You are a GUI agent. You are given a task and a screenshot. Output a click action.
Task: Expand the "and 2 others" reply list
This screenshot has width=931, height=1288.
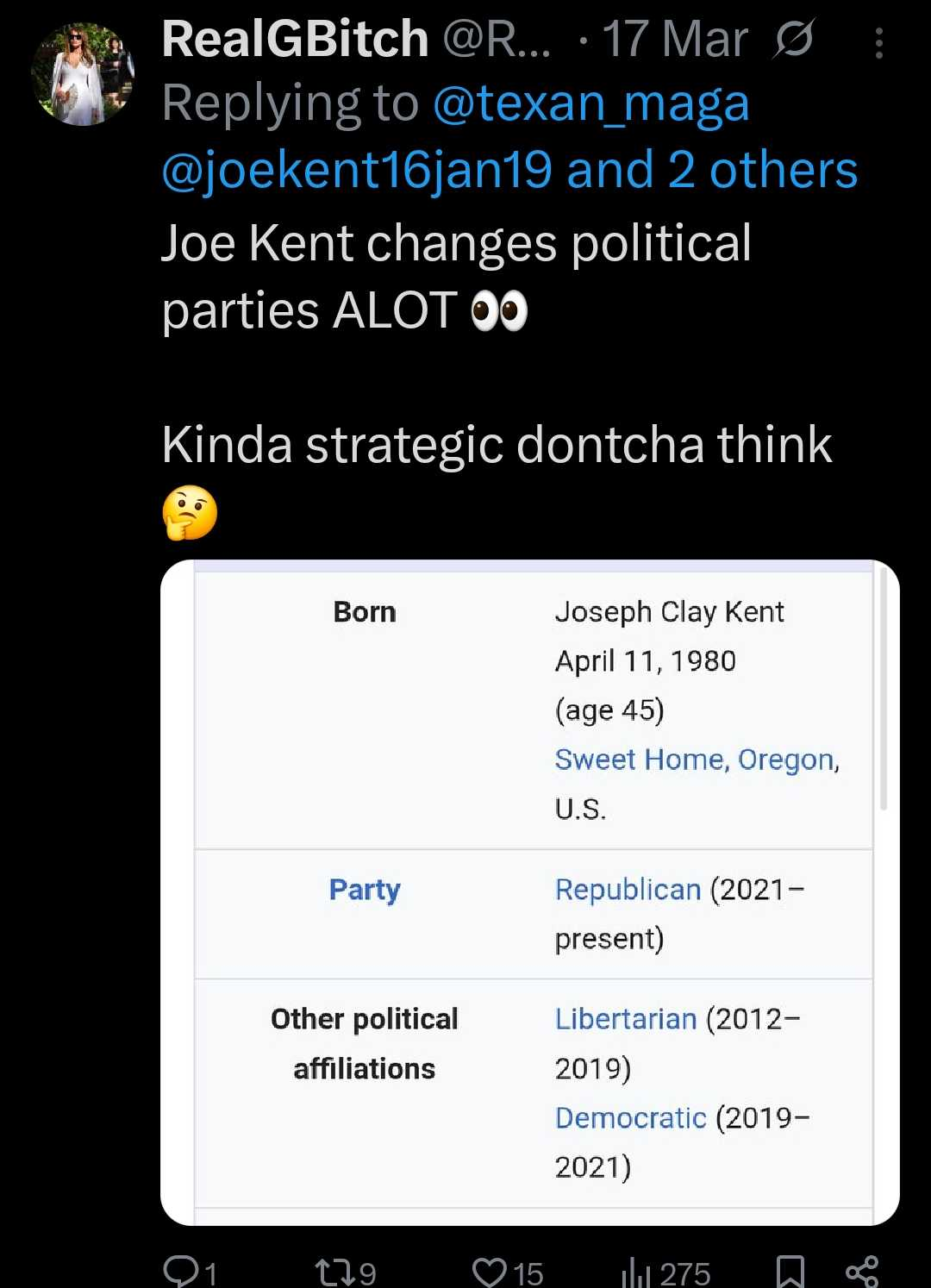pos(713,170)
